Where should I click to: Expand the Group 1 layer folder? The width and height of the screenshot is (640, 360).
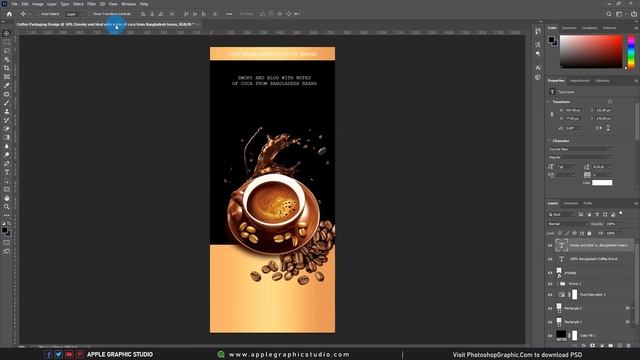tap(557, 284)
